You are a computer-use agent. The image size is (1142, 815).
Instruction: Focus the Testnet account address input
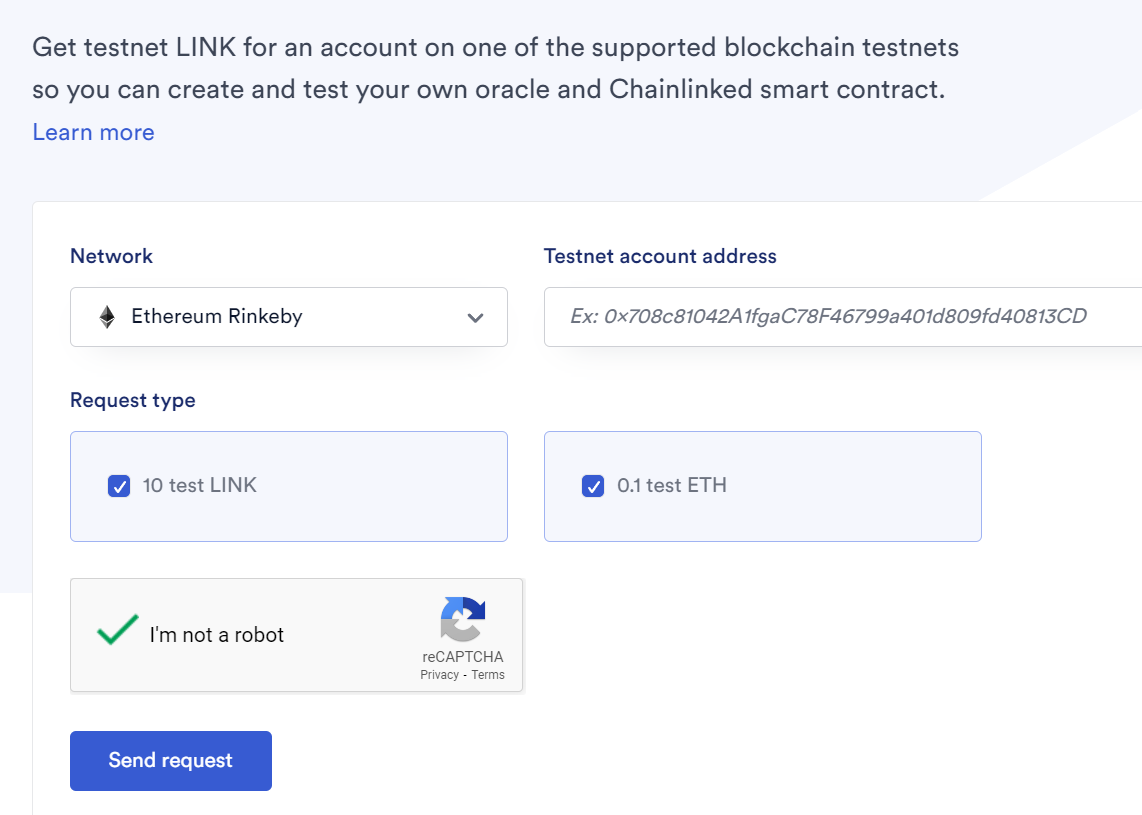[x=842, y=317]
